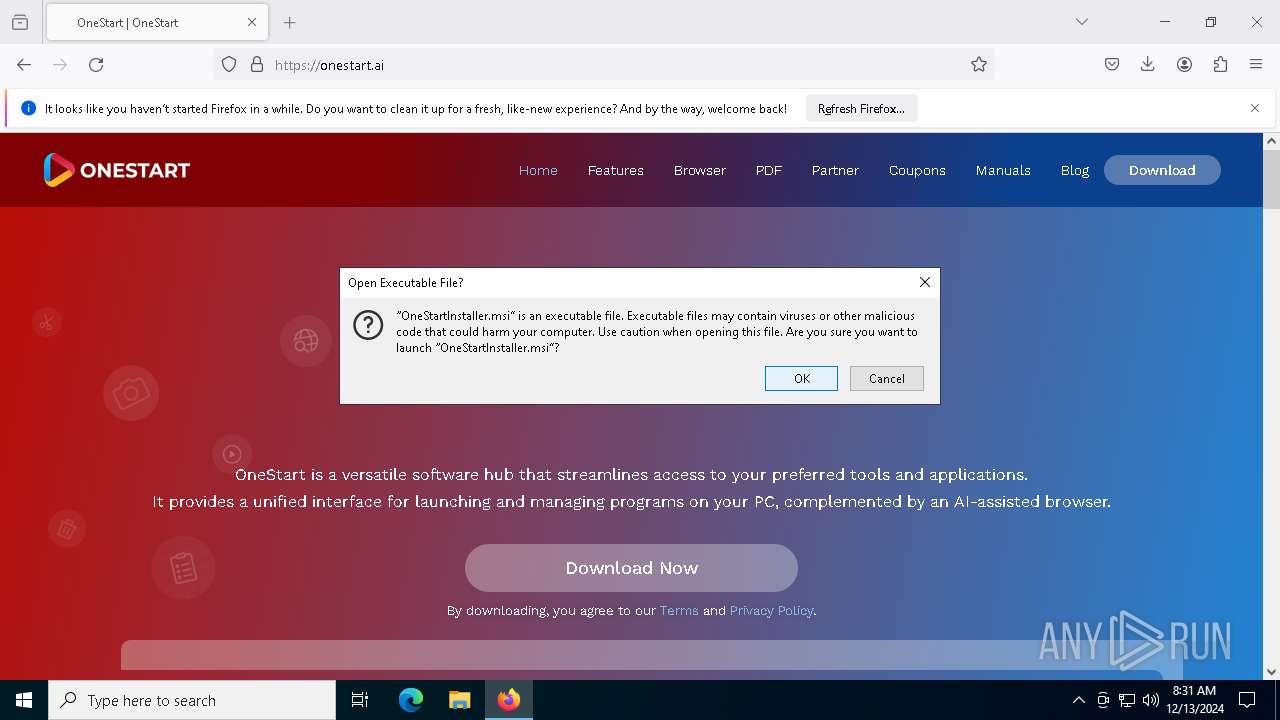Screen dimensions: 1280x720
Task: Open the PDF nav item
Action: click(769, 170)
